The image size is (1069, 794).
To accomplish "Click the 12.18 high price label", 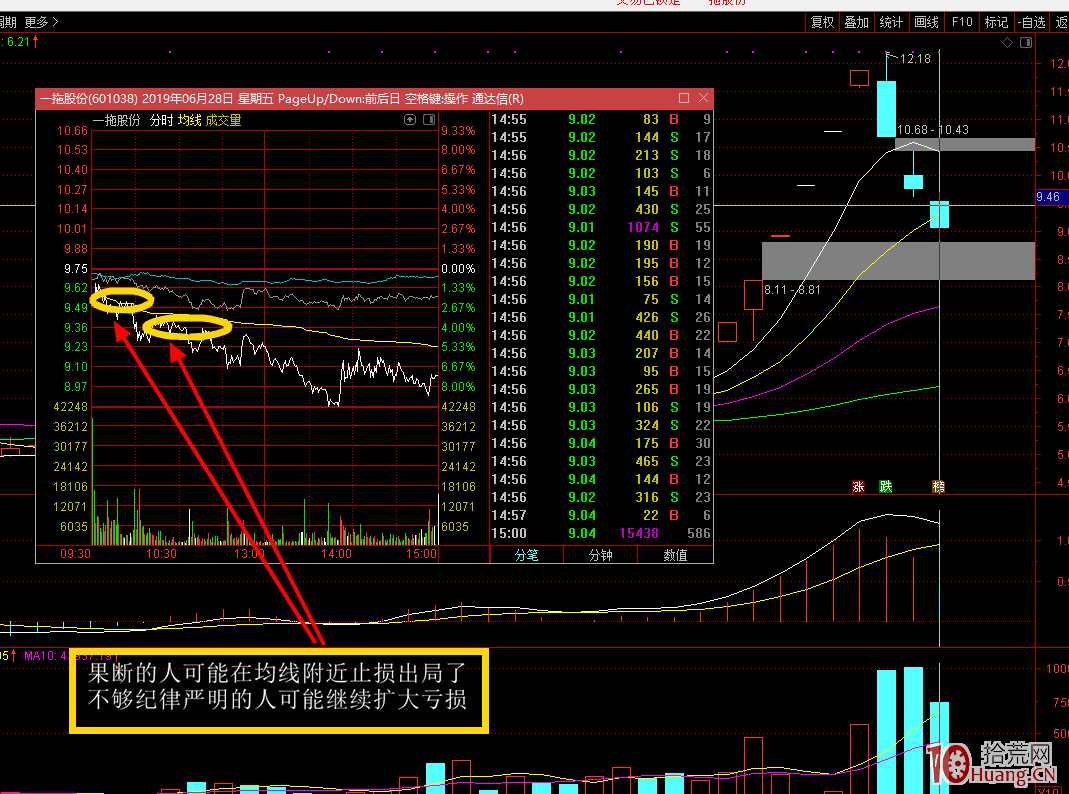I will 915,59.
